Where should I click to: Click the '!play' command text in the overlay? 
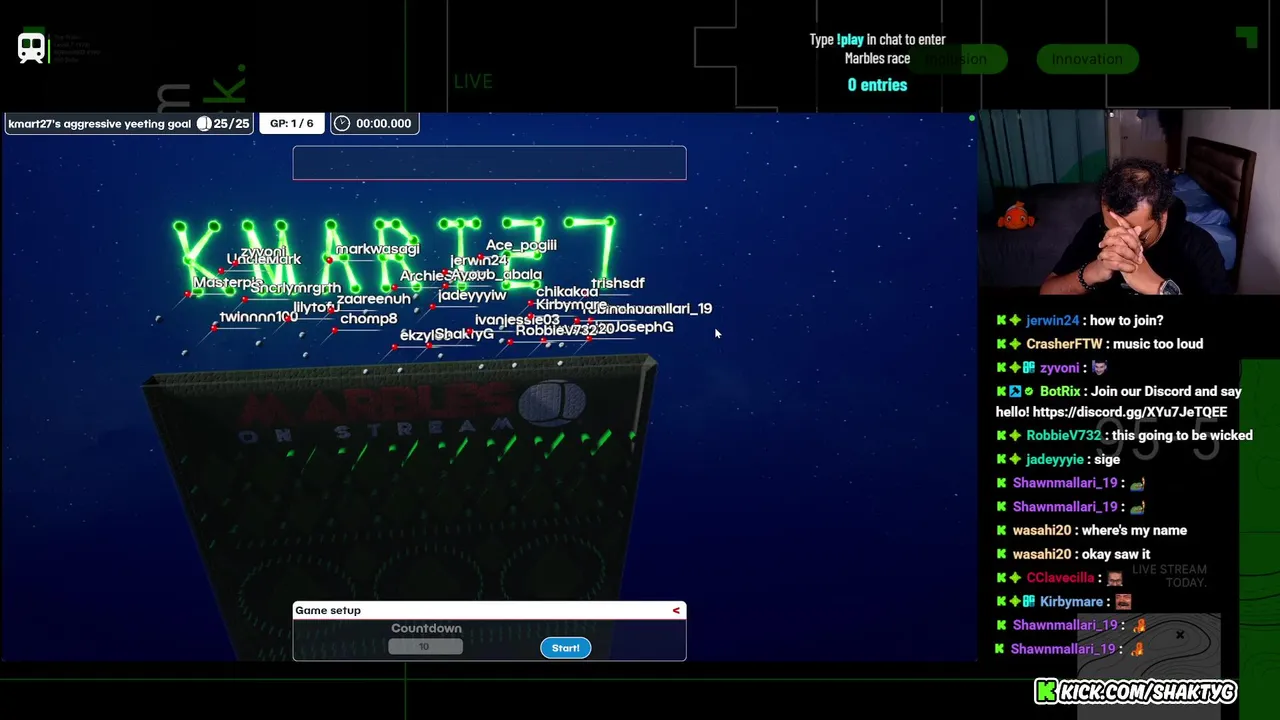[850, 40]
